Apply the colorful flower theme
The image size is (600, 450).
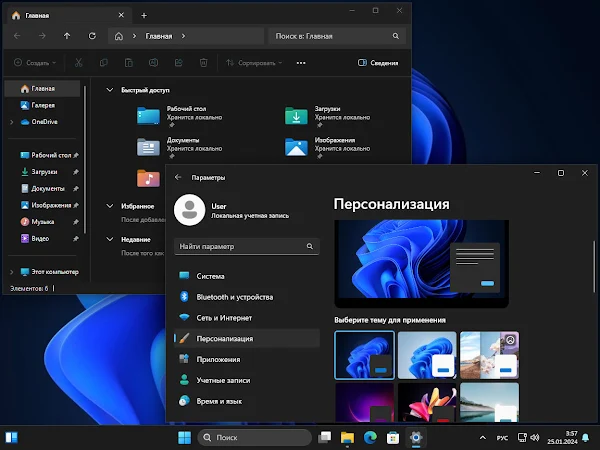pos(427,402)
